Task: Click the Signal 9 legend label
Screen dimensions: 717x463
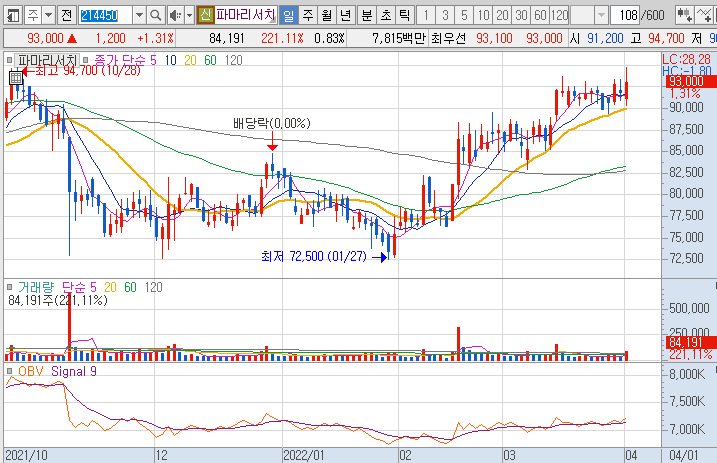Action: pyautogui.click(x=74, y=371)
